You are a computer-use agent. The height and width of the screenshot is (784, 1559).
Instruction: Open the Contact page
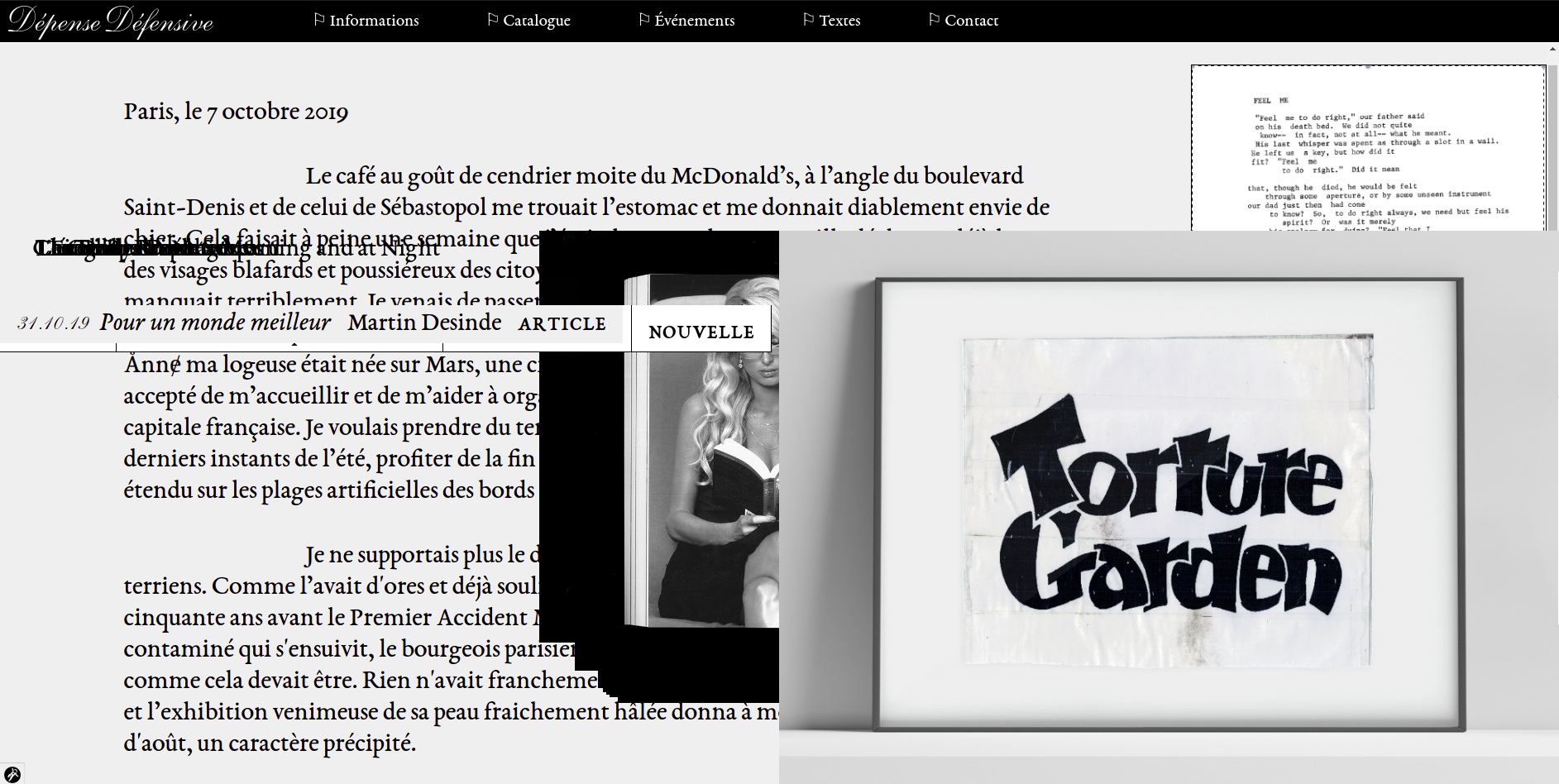pos(971,21)
